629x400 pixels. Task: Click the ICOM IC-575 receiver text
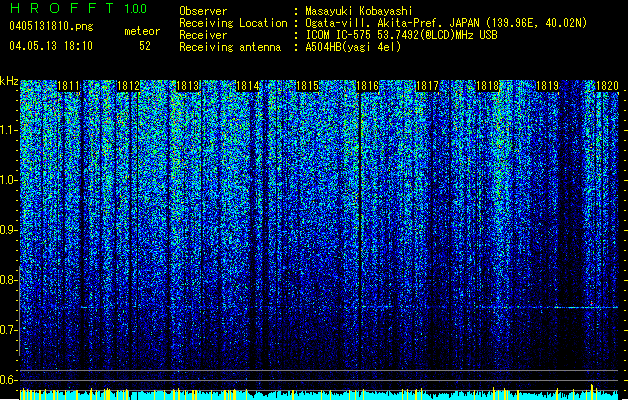401,35
